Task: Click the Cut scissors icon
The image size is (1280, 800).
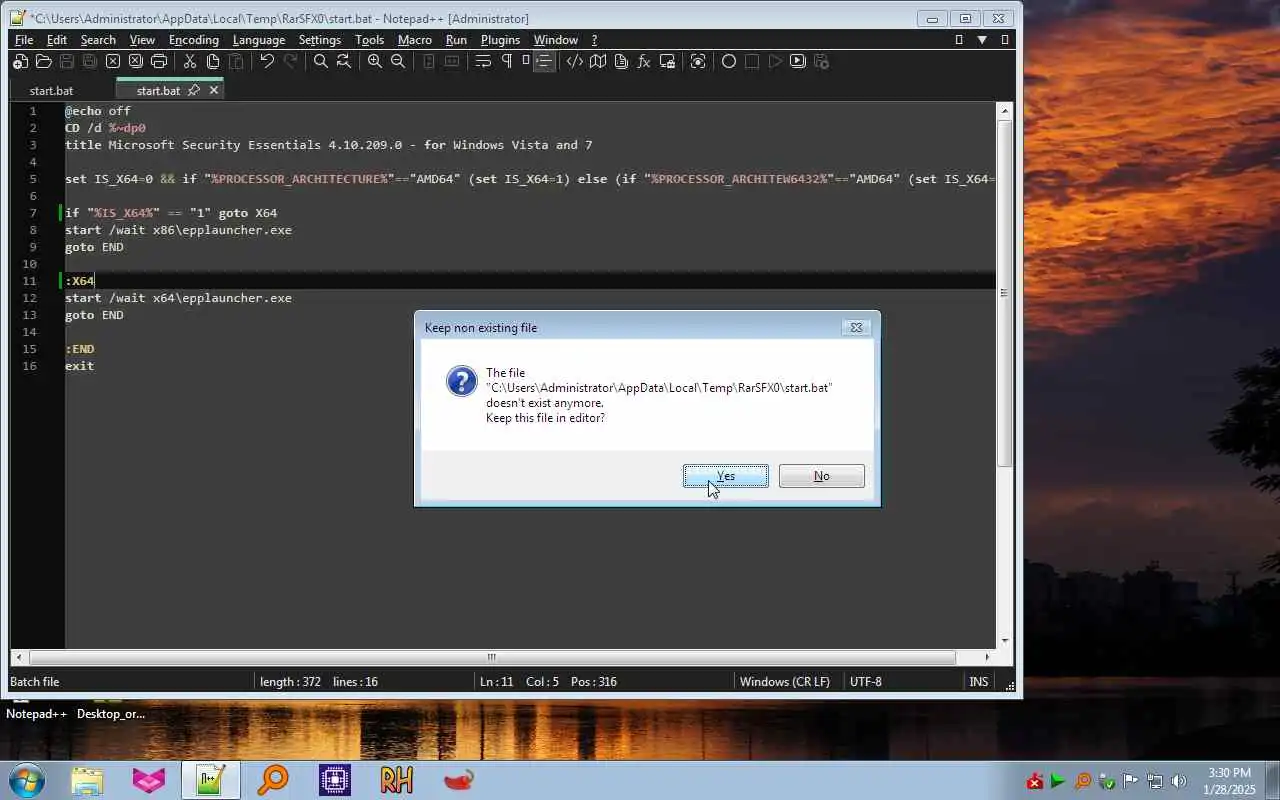Action: point(190,61)
